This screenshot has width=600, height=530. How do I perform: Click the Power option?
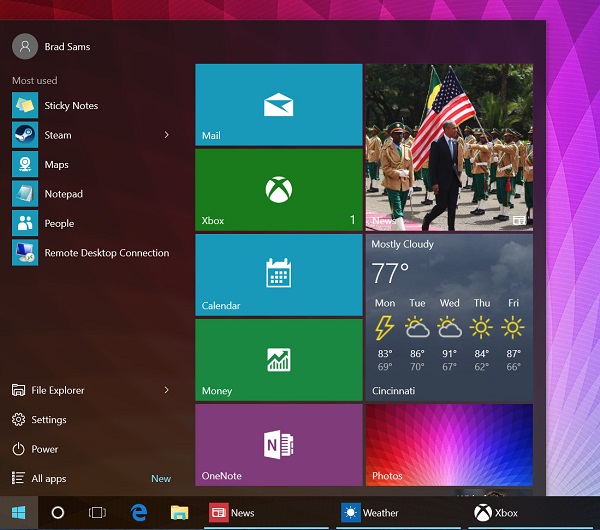44,449
